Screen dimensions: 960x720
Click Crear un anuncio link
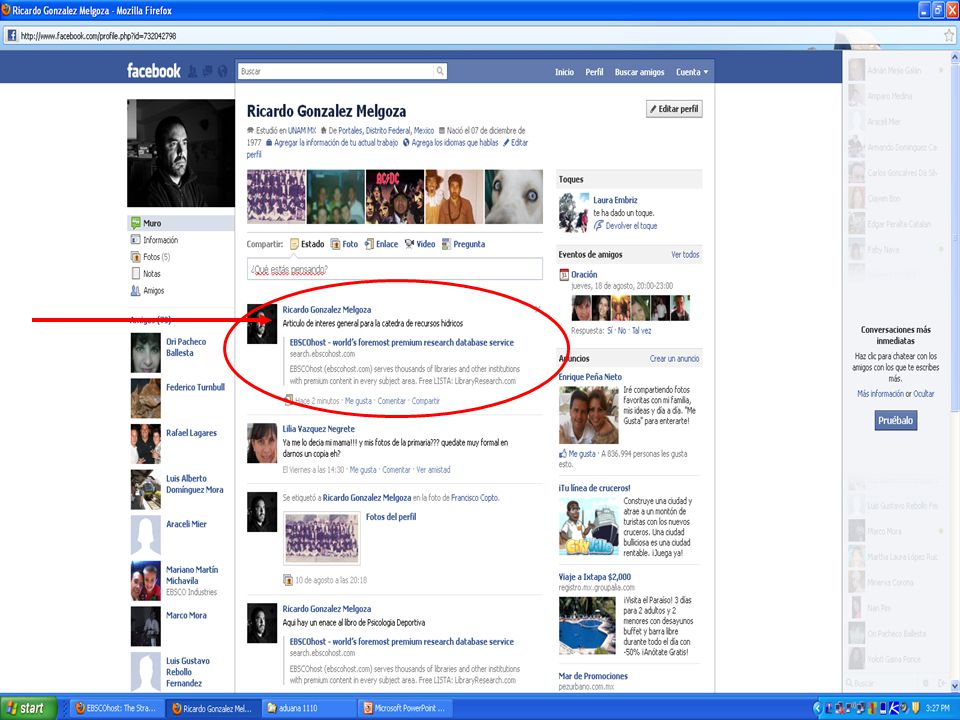(674, 358)
